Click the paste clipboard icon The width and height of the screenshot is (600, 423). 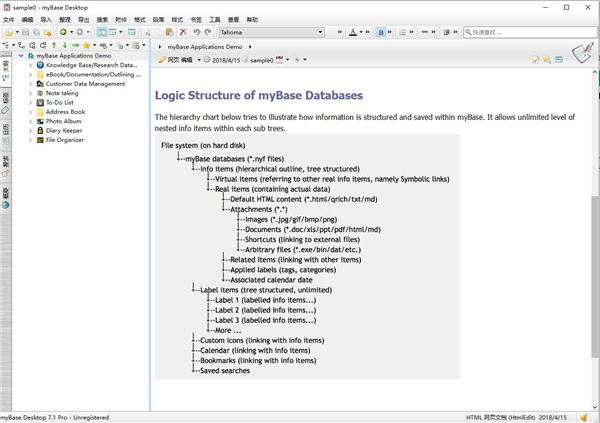click(171, 32)
